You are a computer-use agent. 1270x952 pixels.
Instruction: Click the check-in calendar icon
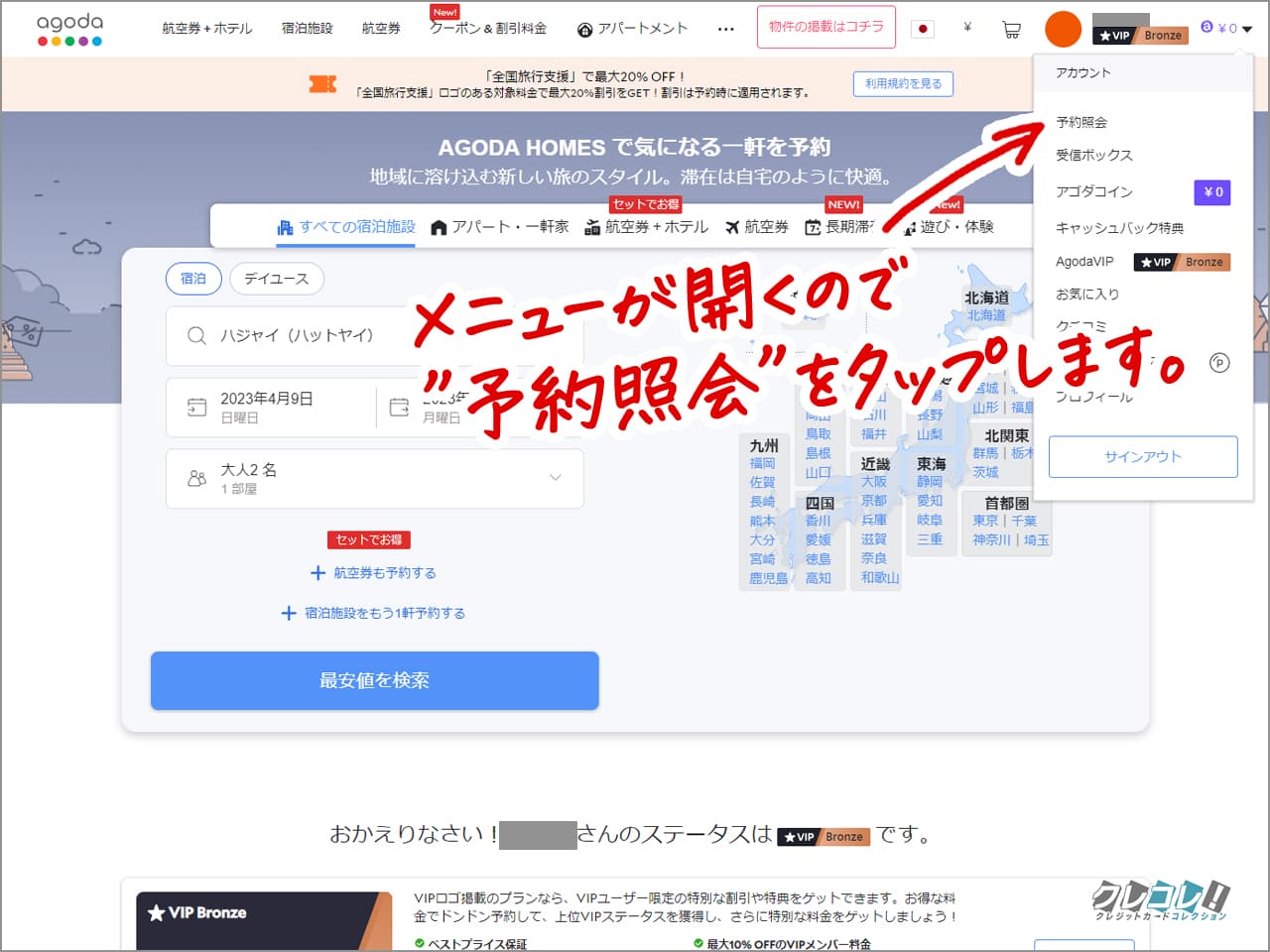[196, 407]
